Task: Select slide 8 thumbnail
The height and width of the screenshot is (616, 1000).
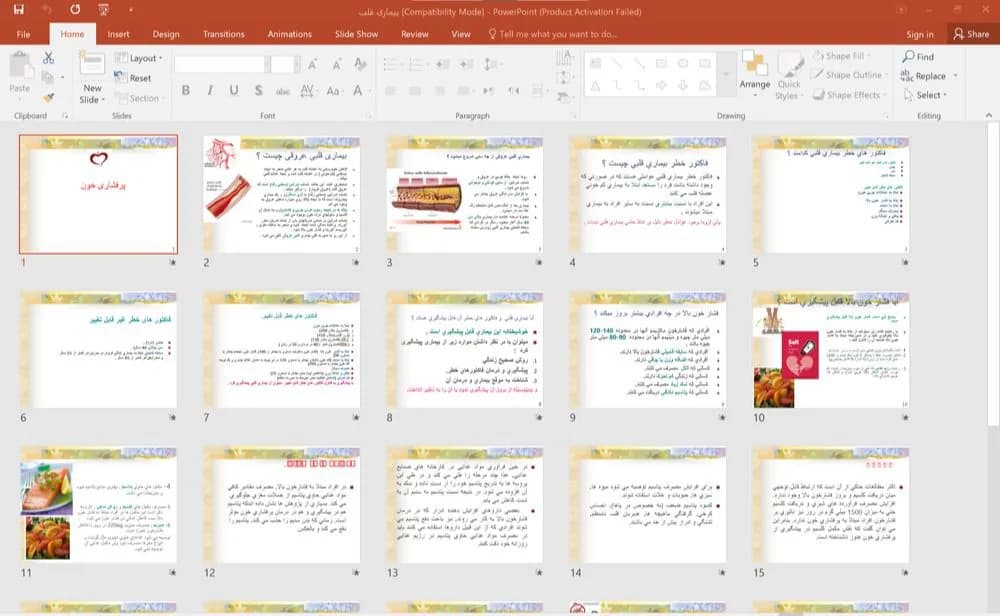Action: 464,350
